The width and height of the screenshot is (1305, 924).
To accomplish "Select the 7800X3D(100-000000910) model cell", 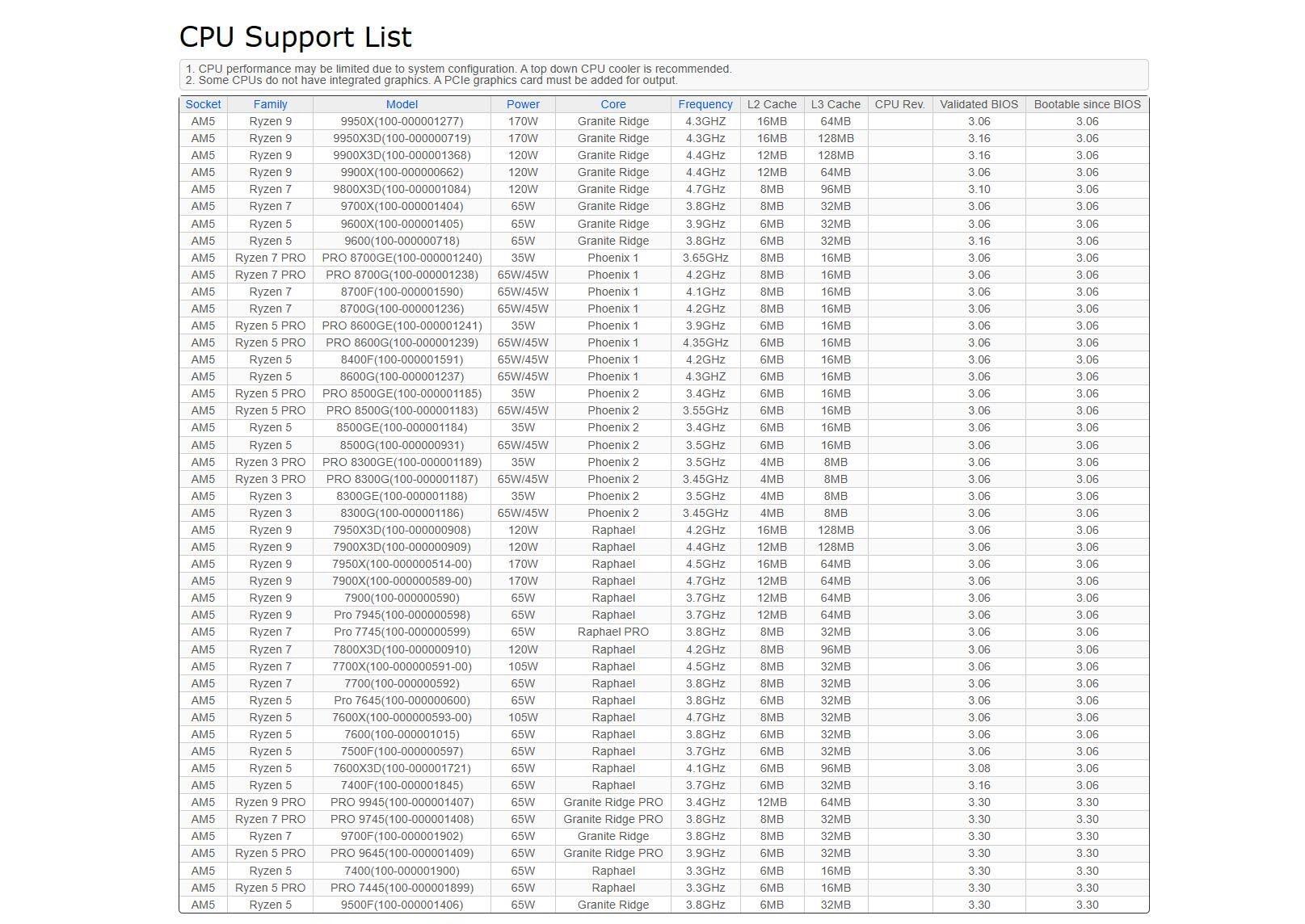I will pos(402,649).
